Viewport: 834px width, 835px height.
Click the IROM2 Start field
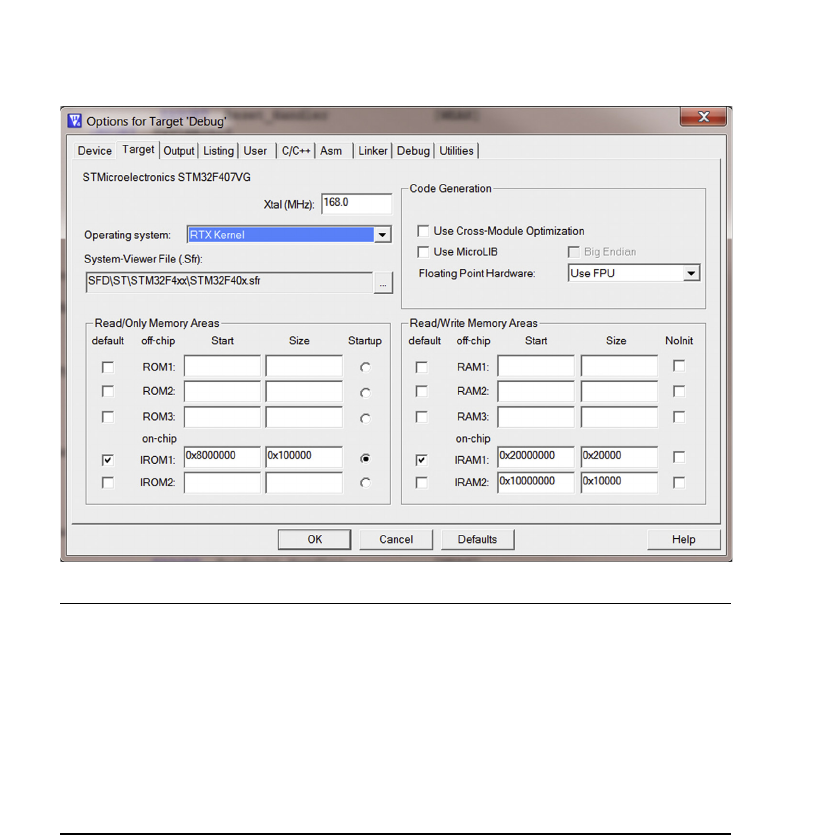click(x=222, y=482)
